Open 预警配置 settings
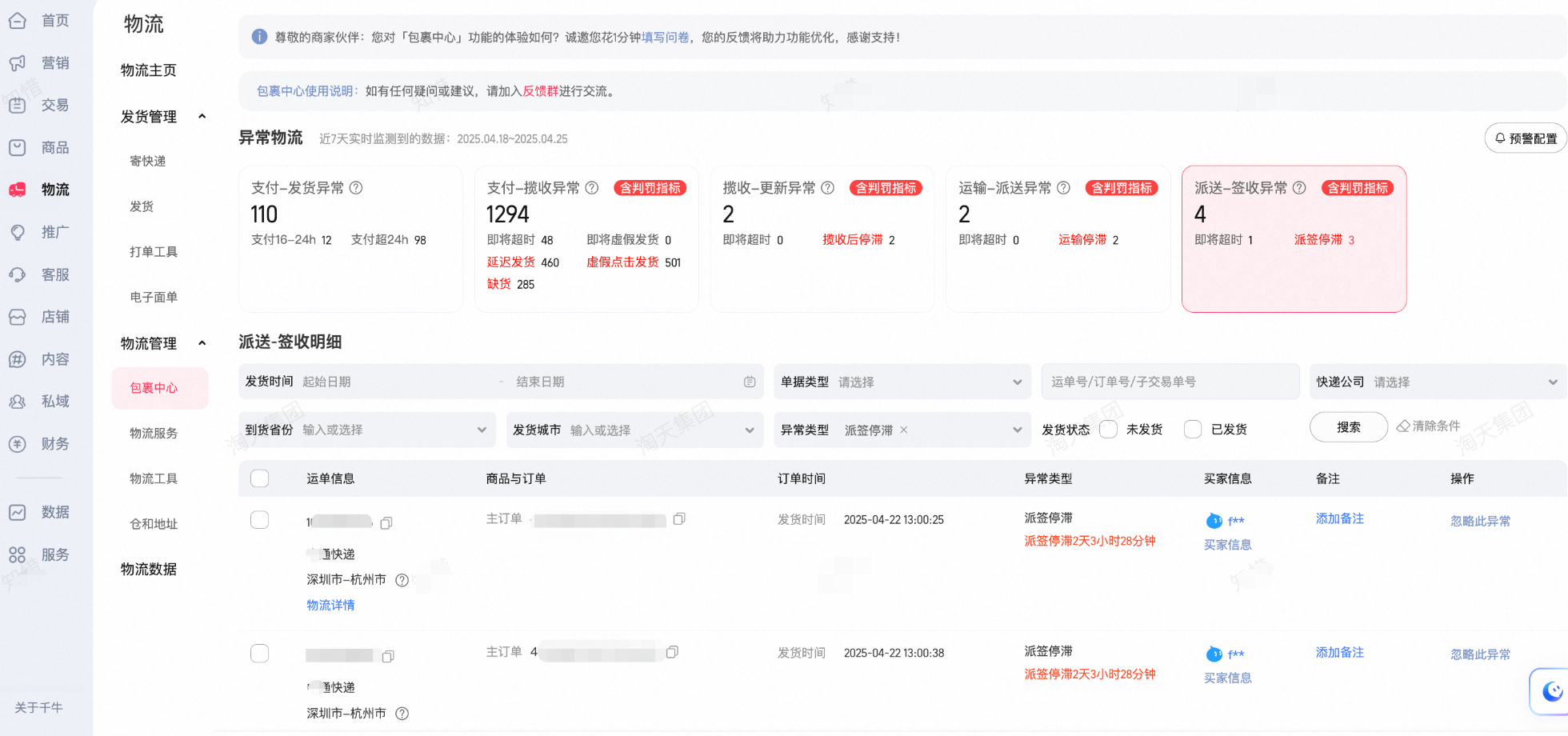The height and width of the screenshot is (736, 1568). point(1526,138)
